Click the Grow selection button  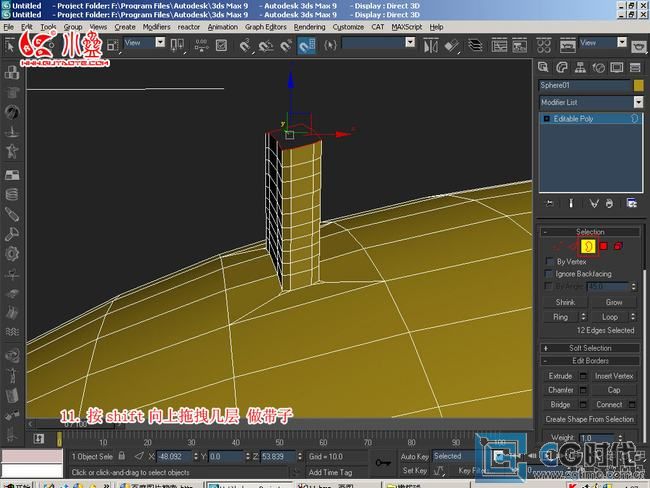tap(614, 302)
